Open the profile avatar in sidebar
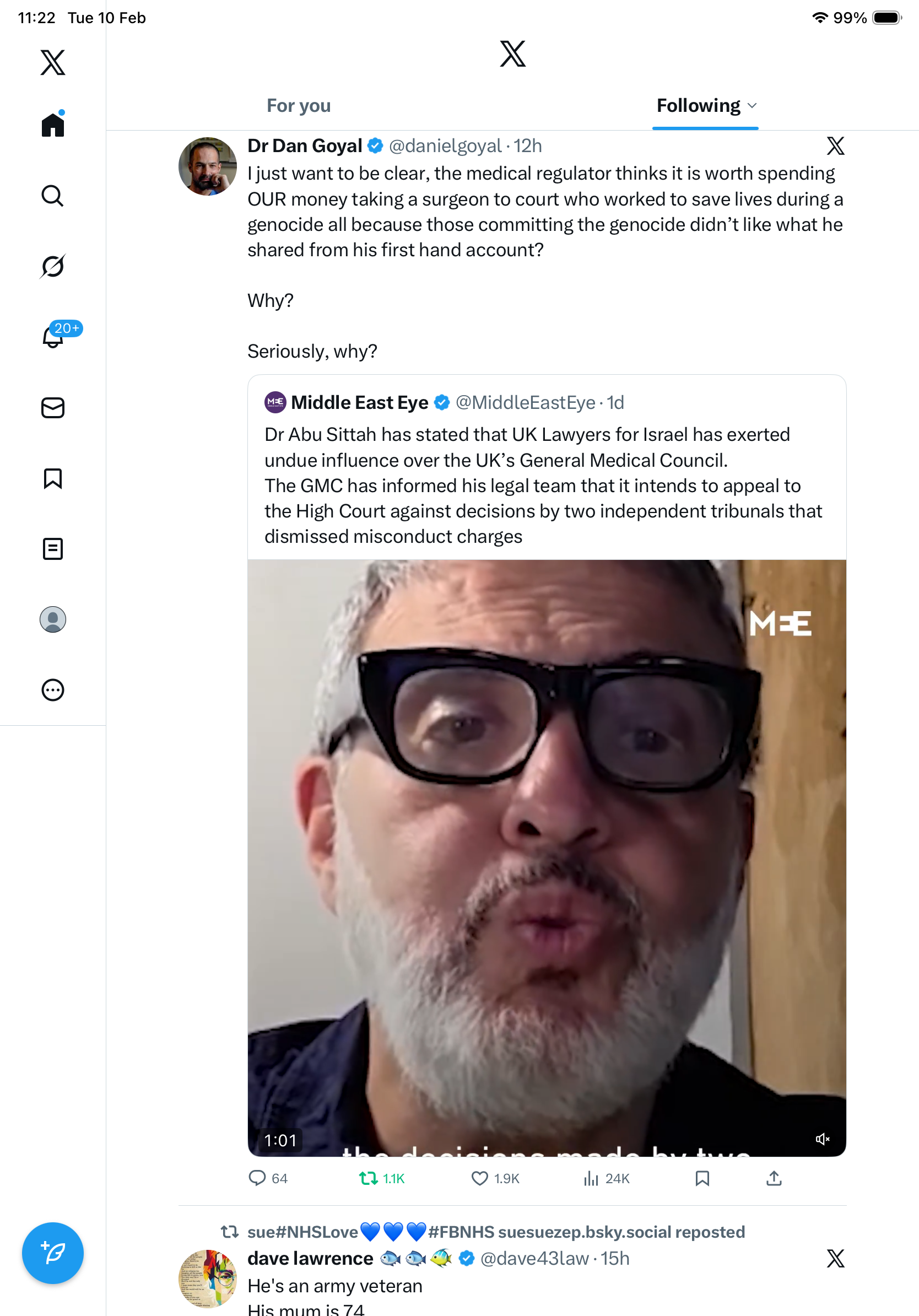 point(53,619)
